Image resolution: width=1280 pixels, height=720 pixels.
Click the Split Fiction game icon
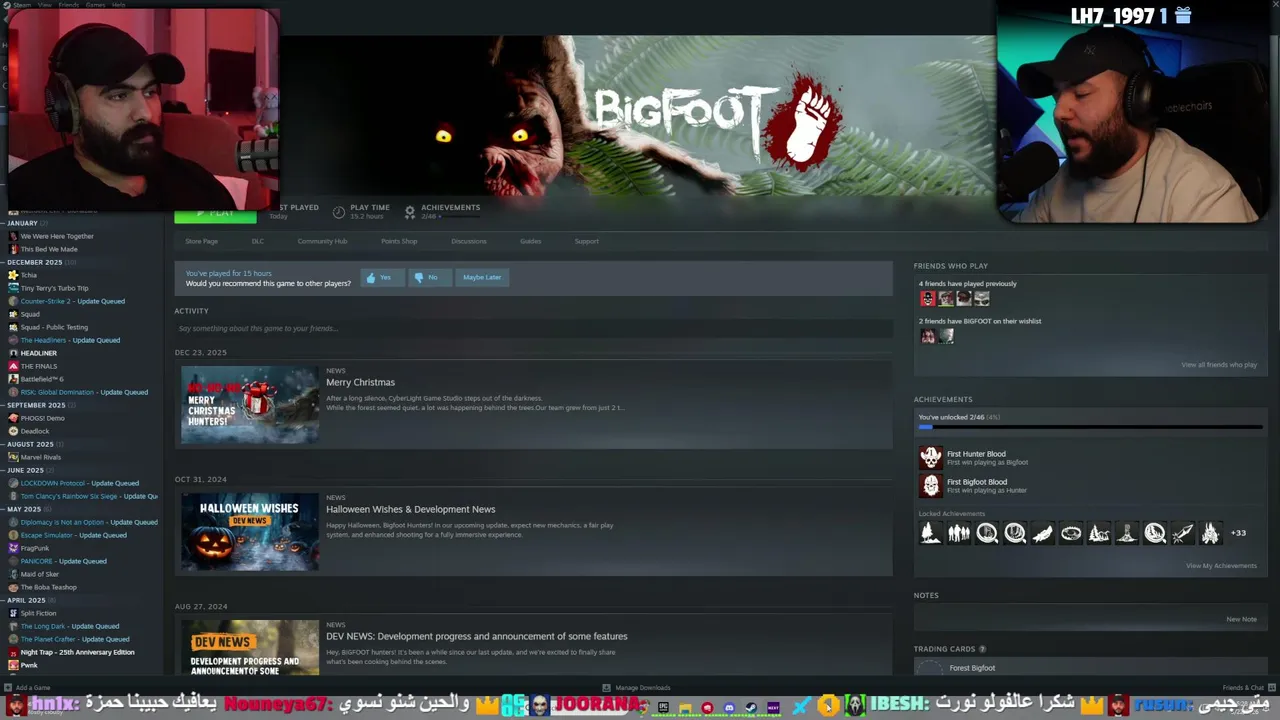pos(13,613)
